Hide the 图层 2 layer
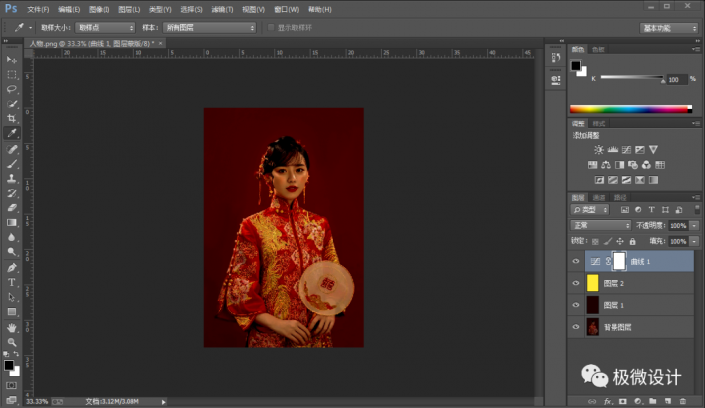The width and height of the screenshot is (705, 408). coord(576,283)
